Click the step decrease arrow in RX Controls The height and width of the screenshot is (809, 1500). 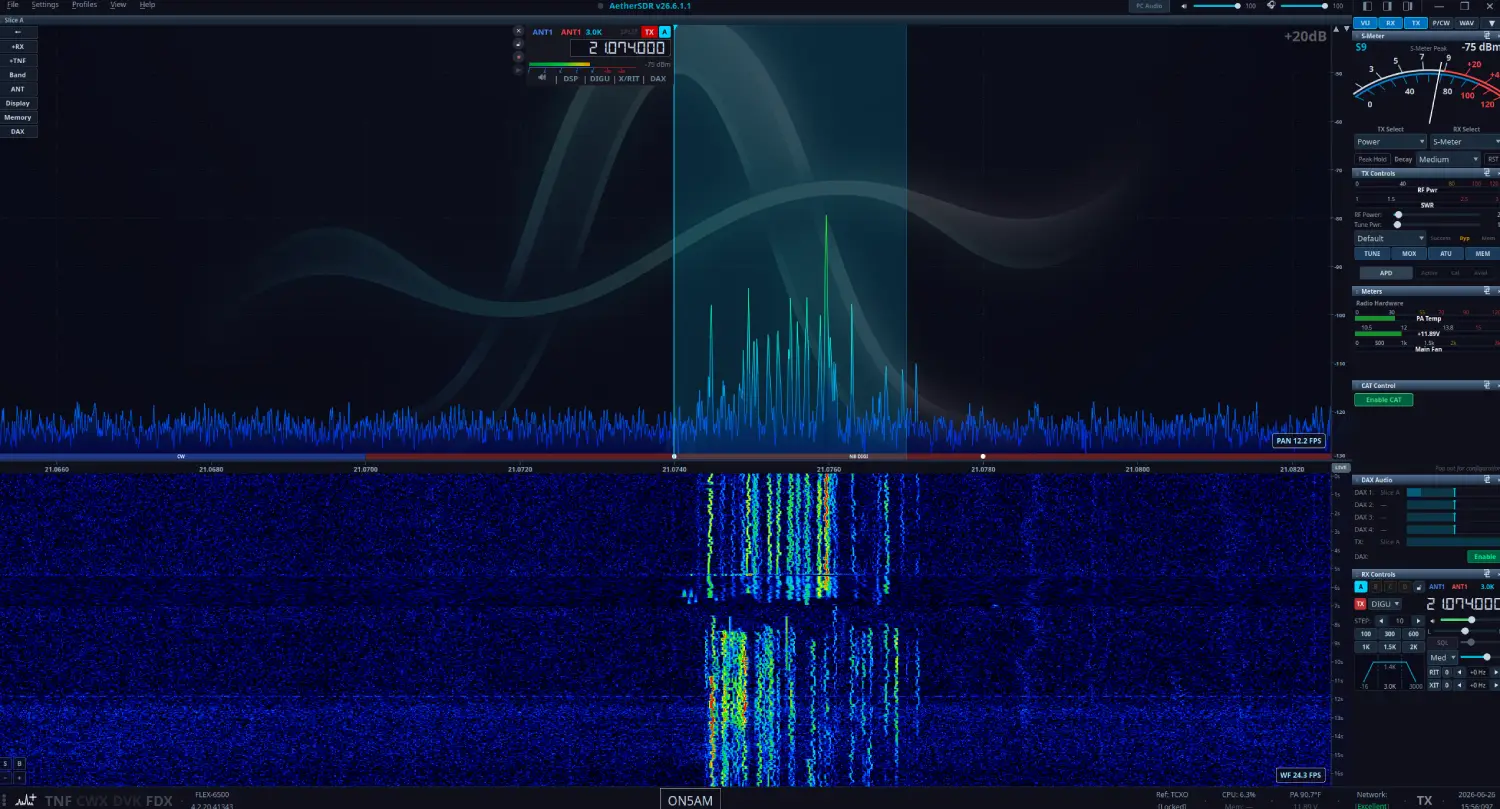pos(1382,621)
